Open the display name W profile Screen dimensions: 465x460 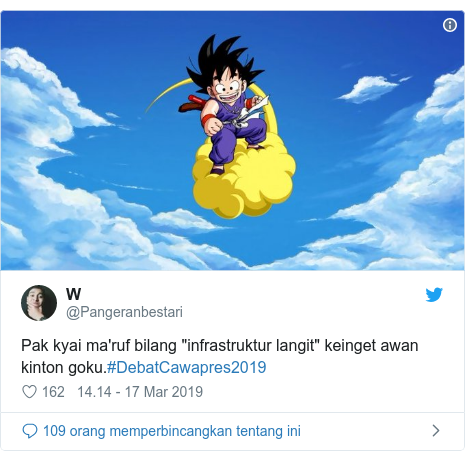pyautogui.click(x=73, y=294)
